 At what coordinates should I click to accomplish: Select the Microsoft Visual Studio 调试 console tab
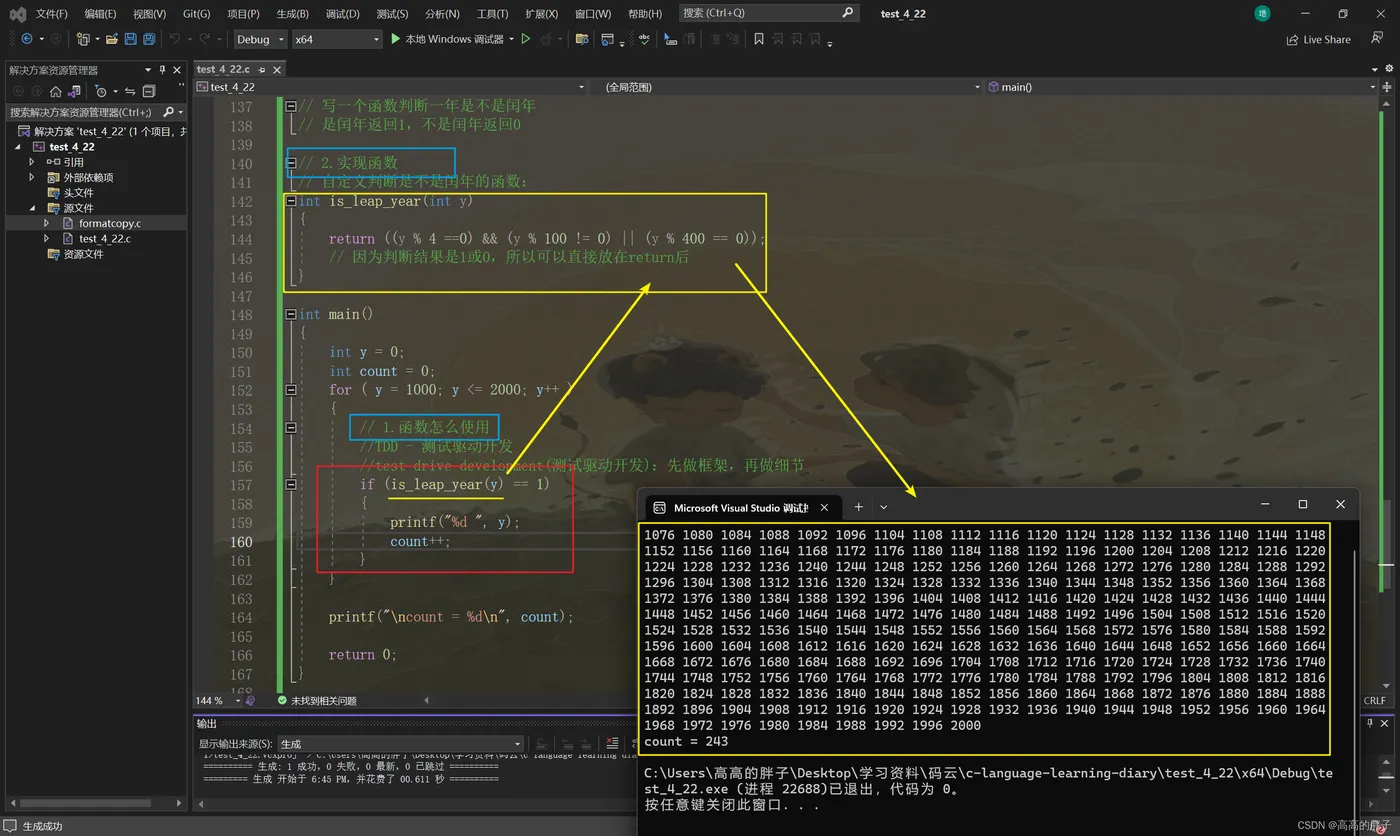(741, 507)
